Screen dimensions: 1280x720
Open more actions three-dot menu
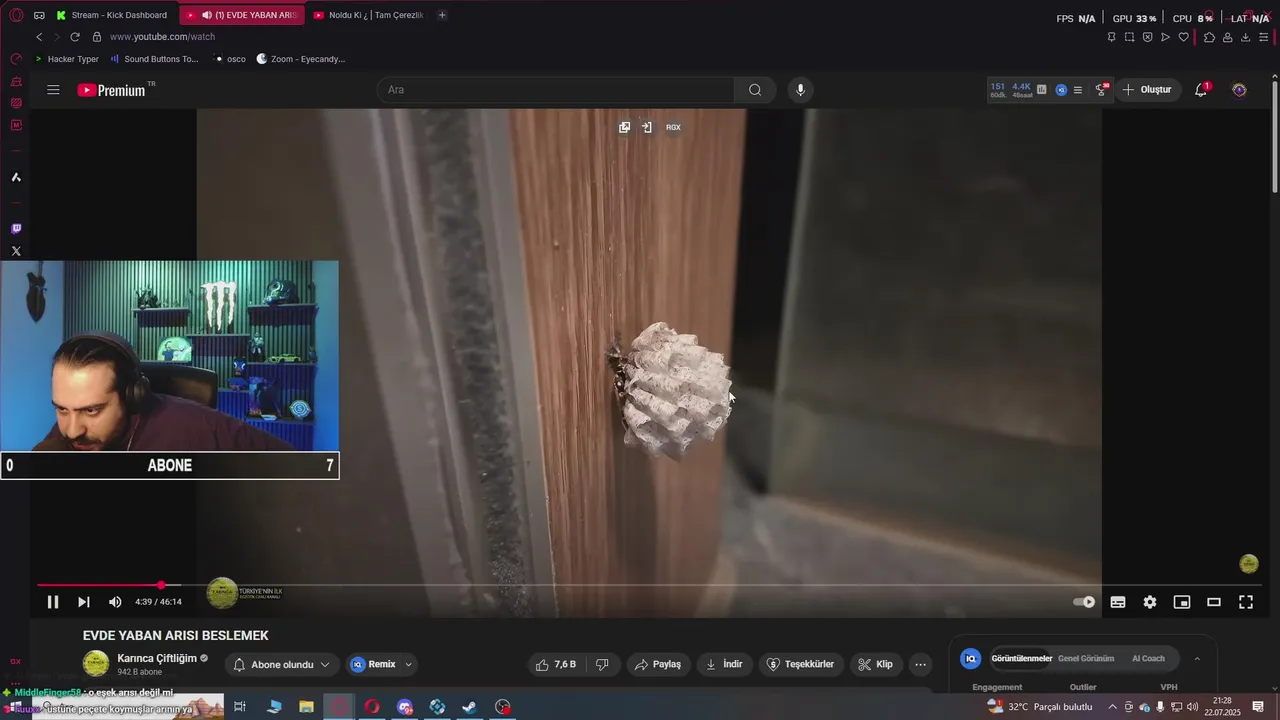pyautogui.click(x=921, y=664)
